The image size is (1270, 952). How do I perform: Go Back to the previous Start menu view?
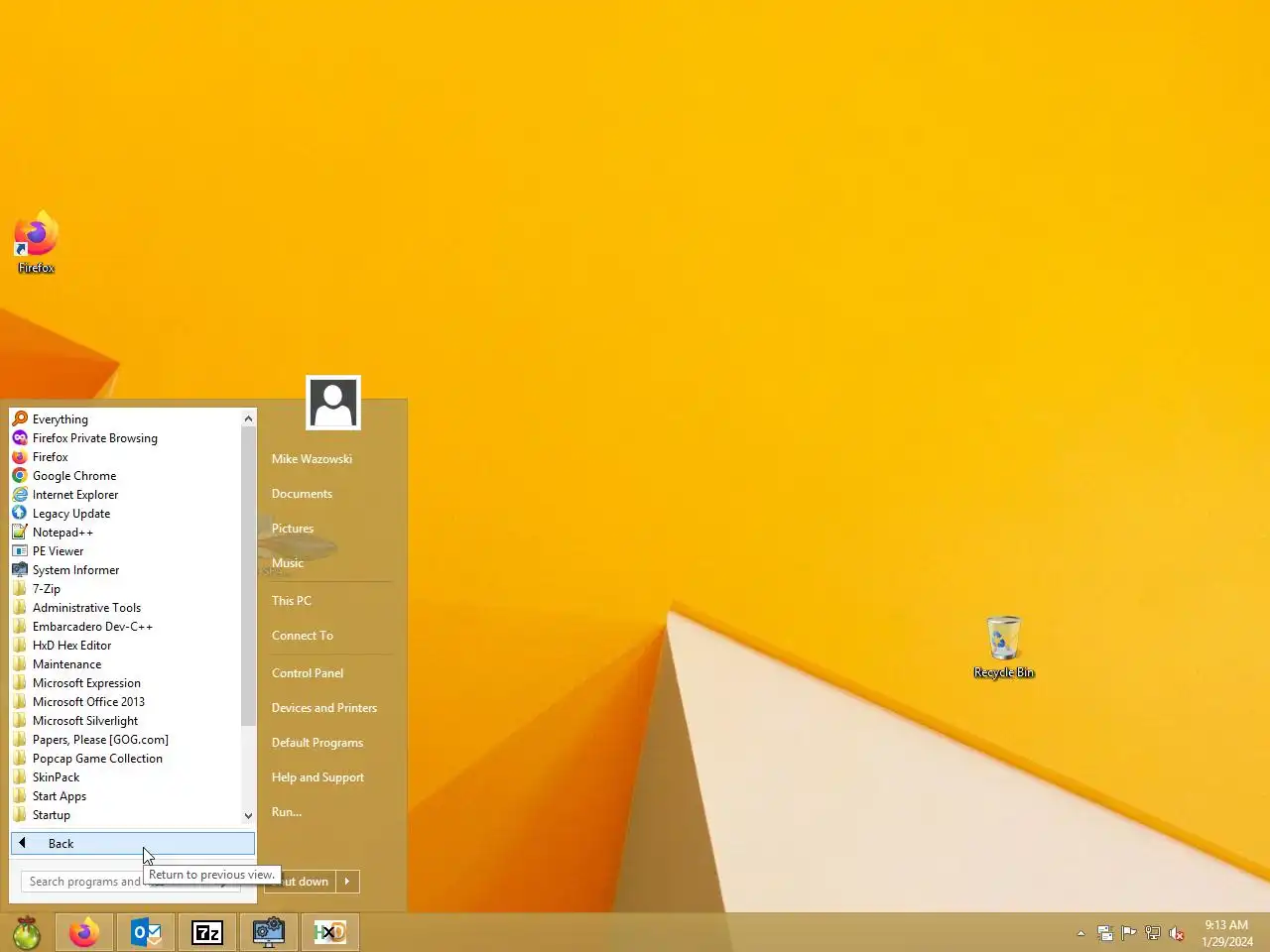(133, 844)
